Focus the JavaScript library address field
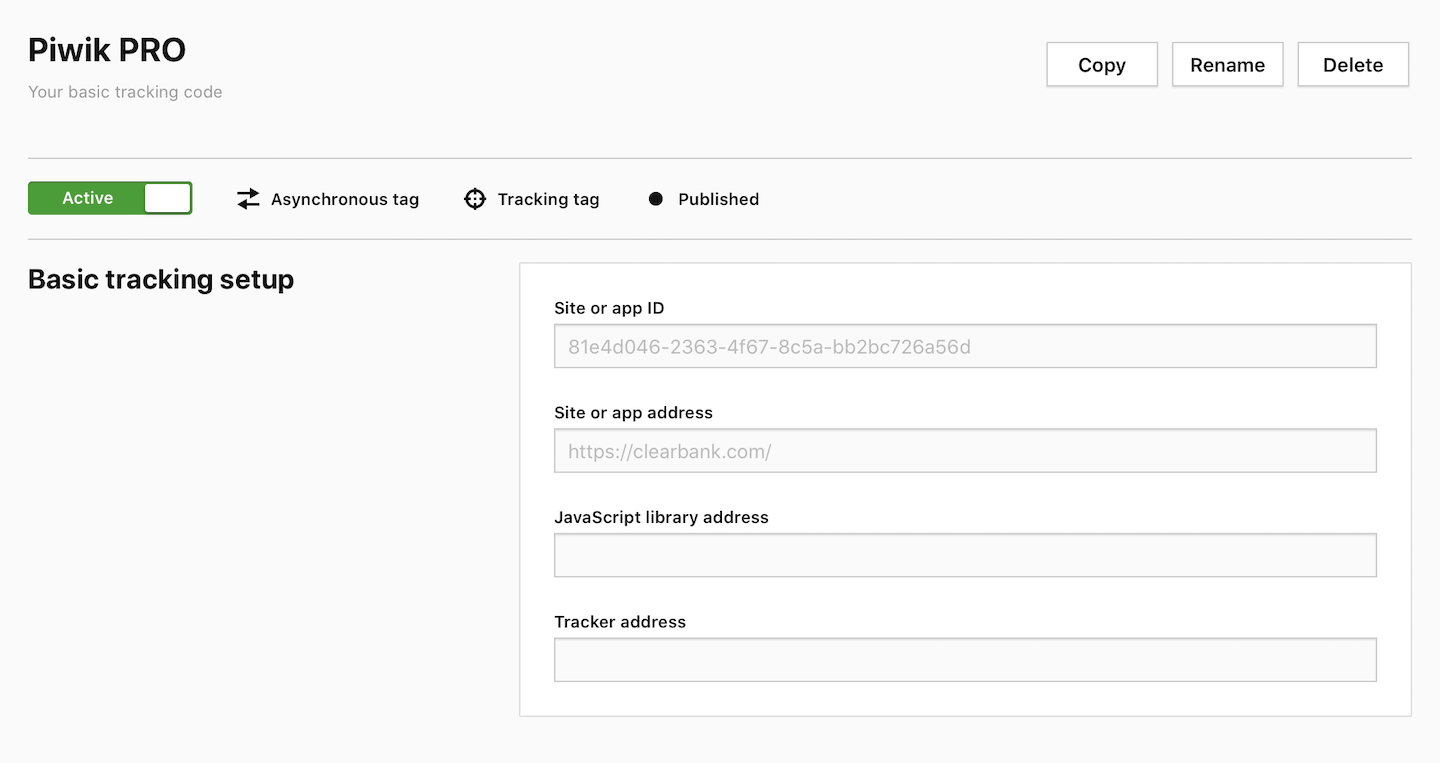Viewport: 1440px width, 763px height. 965,555
